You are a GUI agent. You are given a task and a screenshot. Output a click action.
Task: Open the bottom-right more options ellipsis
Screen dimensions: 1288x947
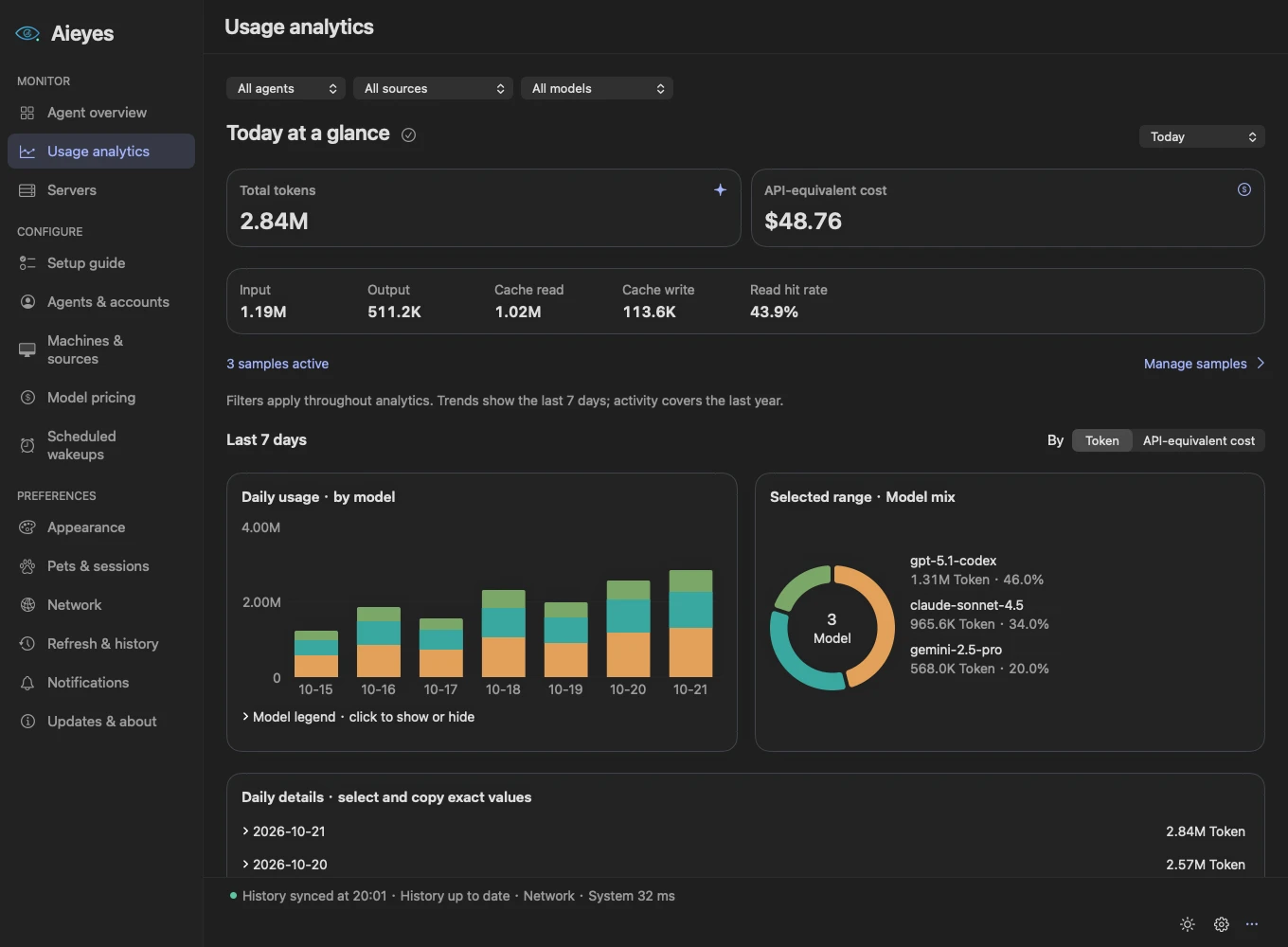click(x=1252, y=924)
